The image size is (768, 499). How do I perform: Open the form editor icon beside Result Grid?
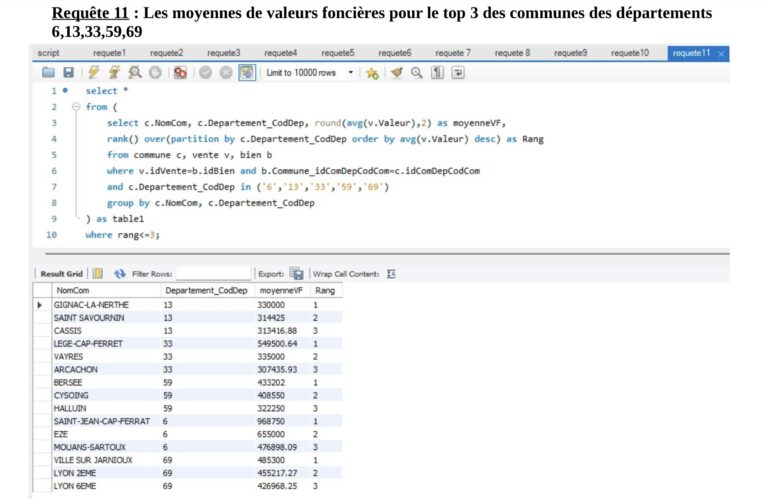(97, 273)
